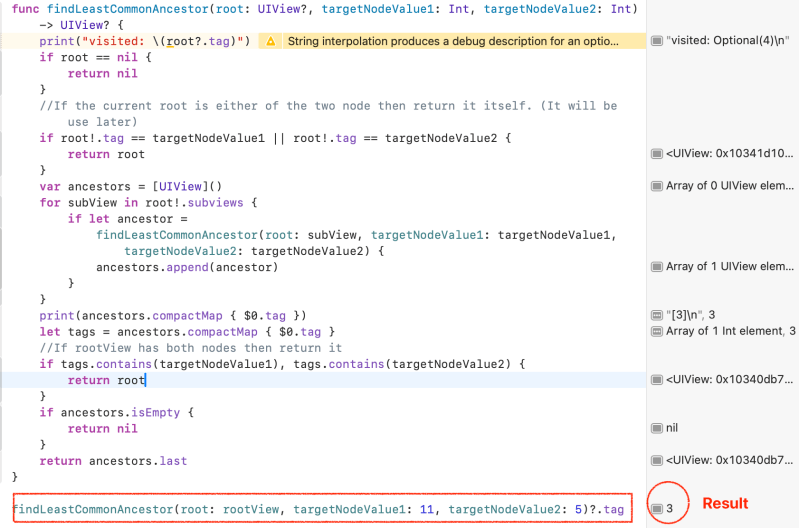Show the result icon for Array of 0 UIView
The width and height of the screenshot is (799, 528).
656,186
